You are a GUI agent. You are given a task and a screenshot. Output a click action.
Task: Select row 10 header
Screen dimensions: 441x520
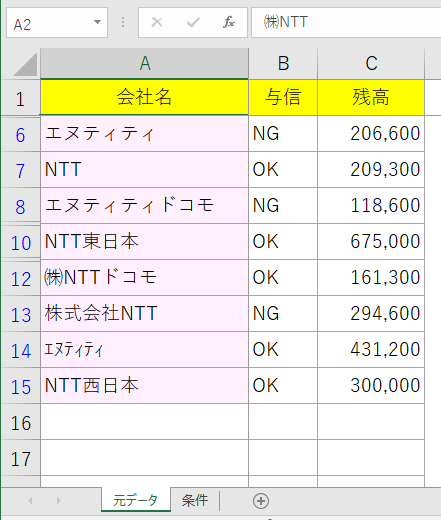21,242
